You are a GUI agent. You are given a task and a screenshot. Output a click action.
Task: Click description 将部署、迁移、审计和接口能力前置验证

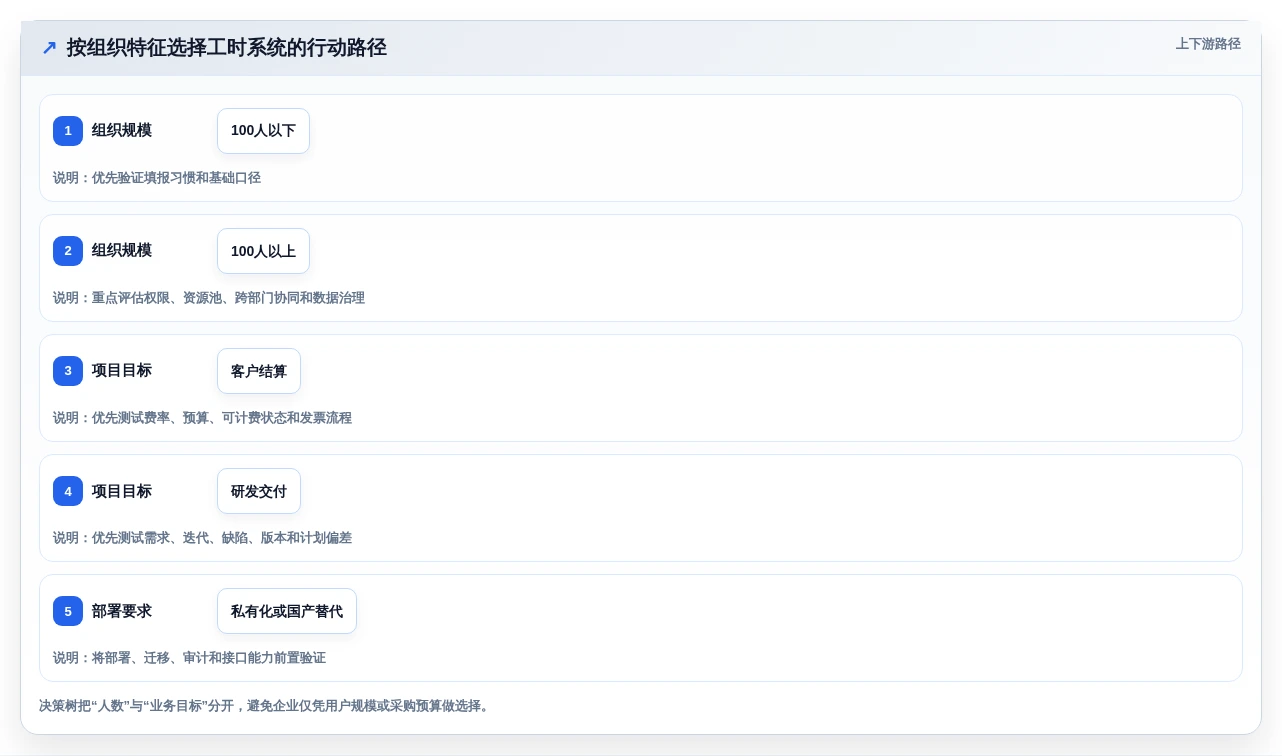click(x=209, y=658)
